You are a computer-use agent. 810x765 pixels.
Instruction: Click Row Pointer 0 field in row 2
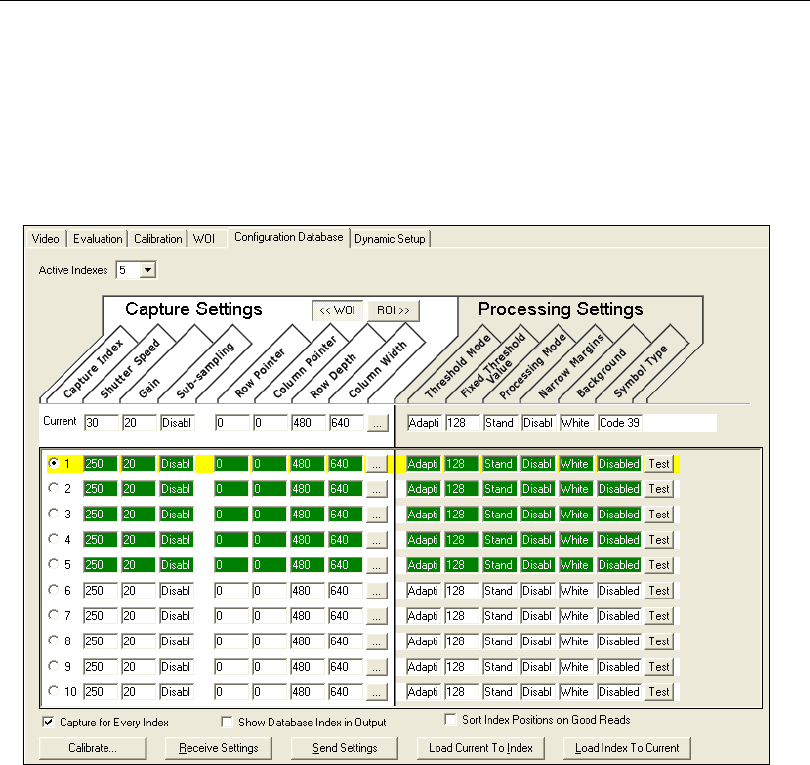231,489
